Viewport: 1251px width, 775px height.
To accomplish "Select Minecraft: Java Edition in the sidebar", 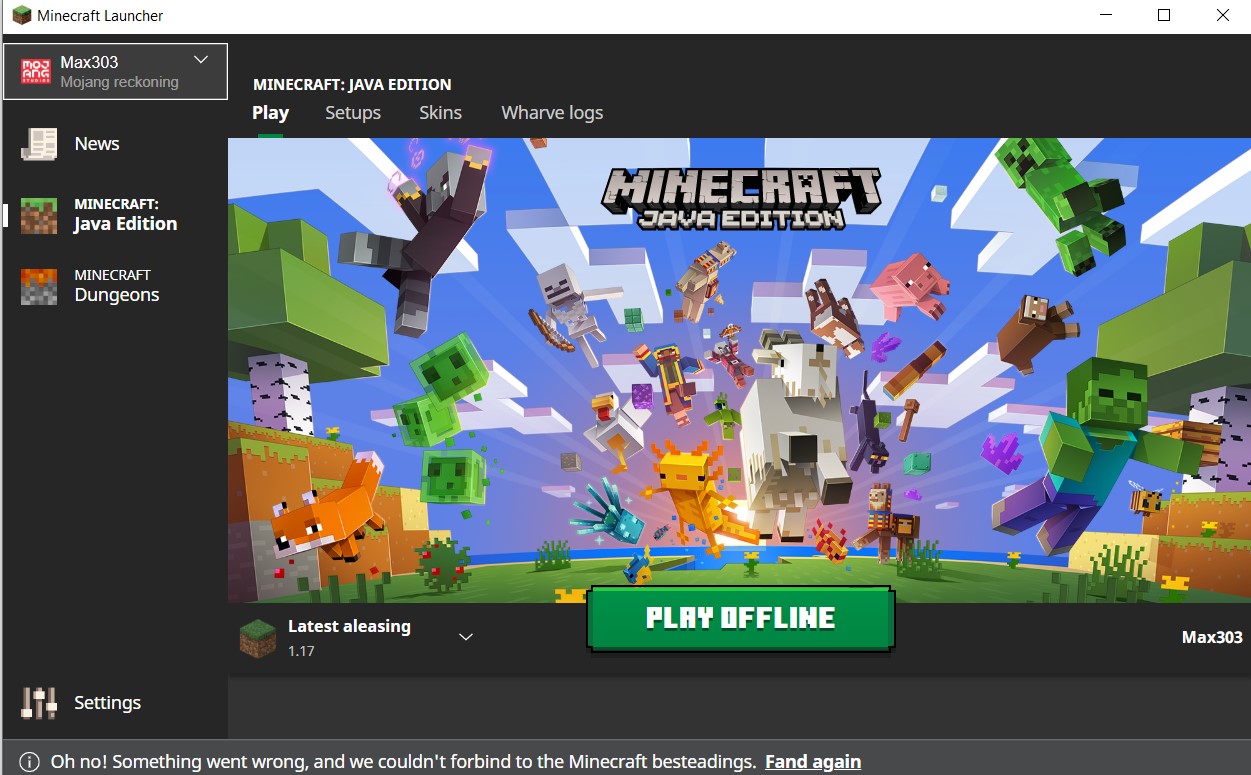I will [x=114, y=215].
